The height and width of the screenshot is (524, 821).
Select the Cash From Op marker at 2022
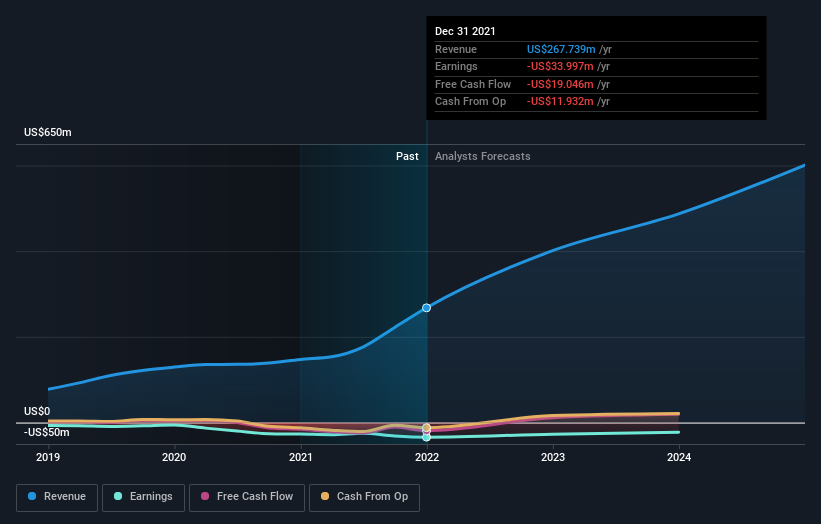pyautogui.click(x=427, y=428)
